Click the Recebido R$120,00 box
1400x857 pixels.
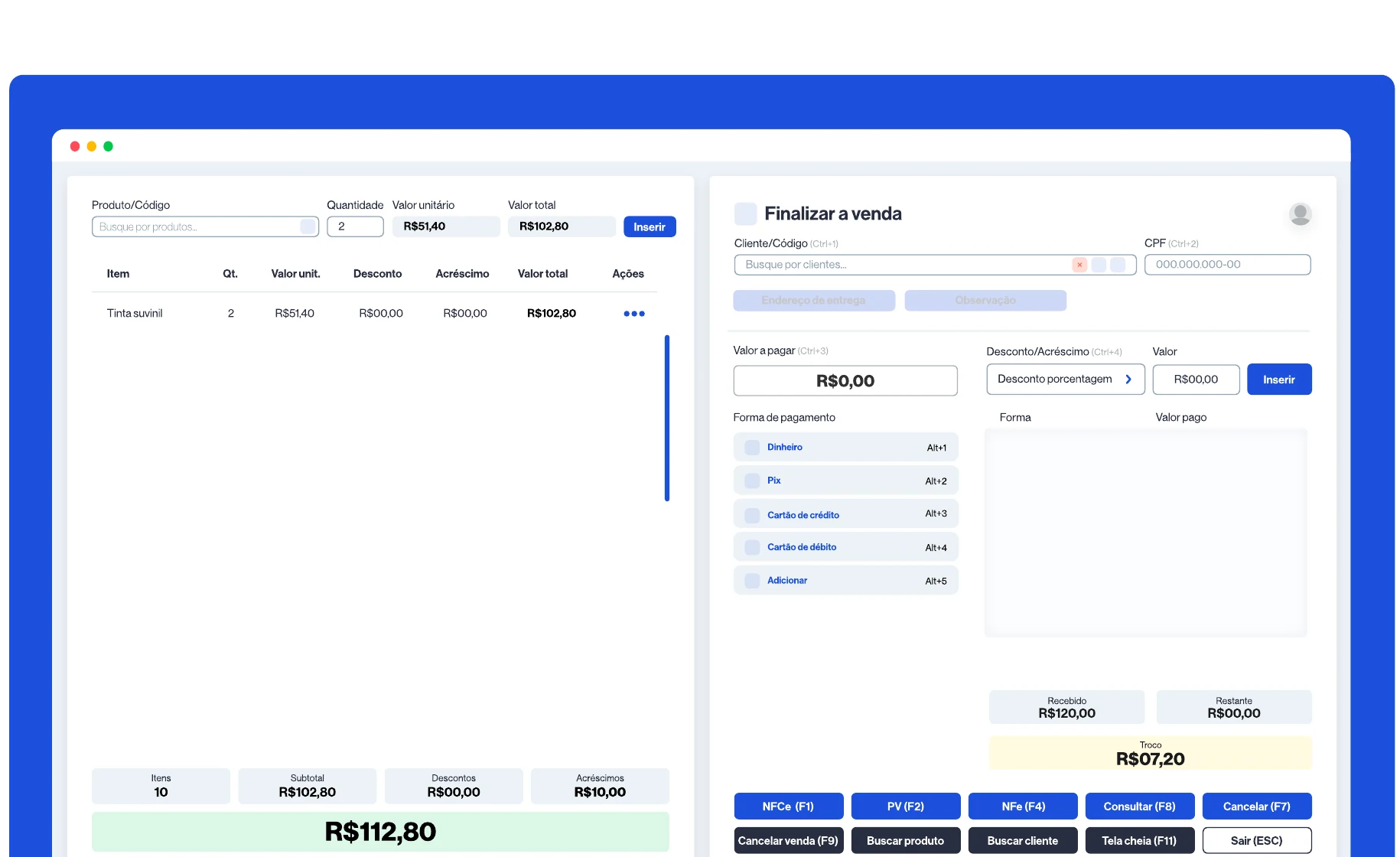coord(1066,708)
